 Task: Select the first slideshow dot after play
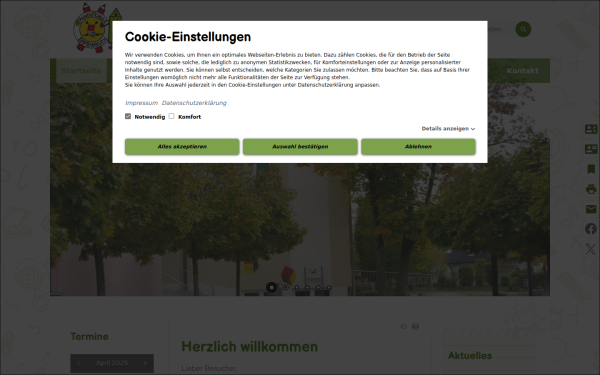[297, 287]
